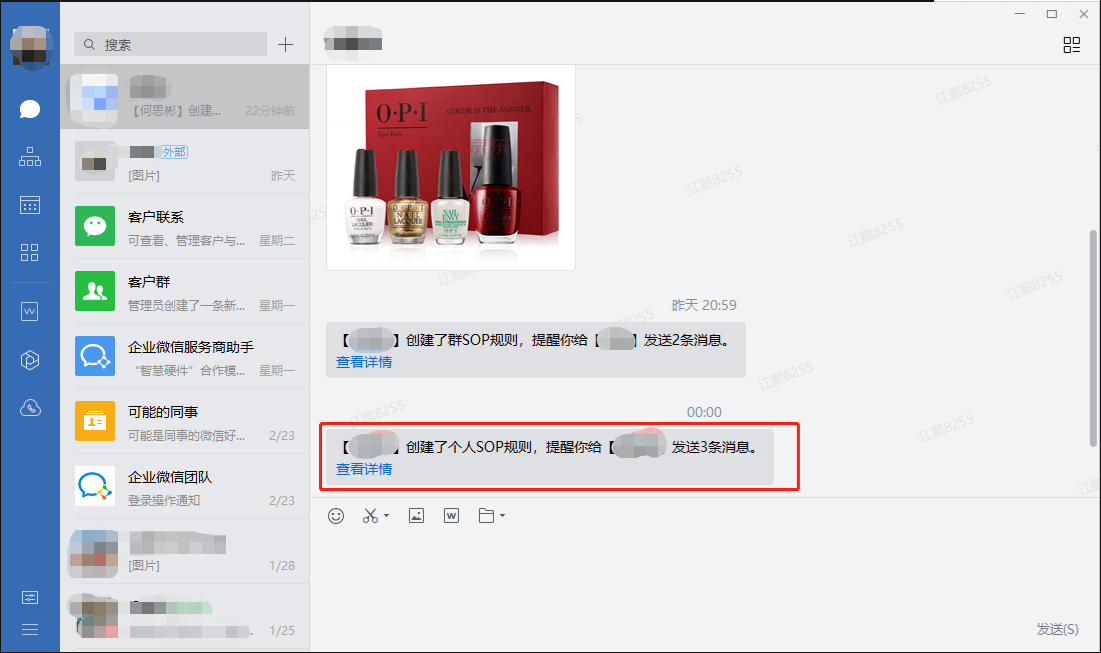Open the conversation dated 1/25

click(185, 616)
